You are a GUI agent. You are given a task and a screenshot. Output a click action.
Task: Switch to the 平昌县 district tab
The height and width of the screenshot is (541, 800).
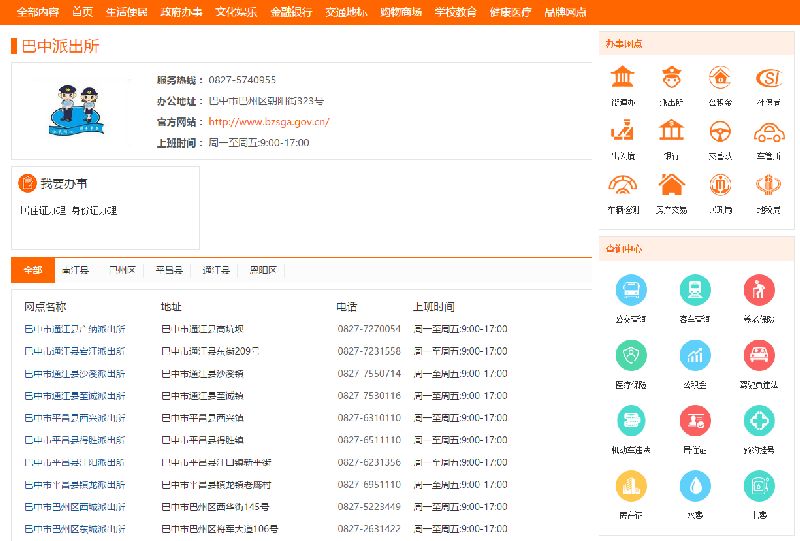pos(169,270)
